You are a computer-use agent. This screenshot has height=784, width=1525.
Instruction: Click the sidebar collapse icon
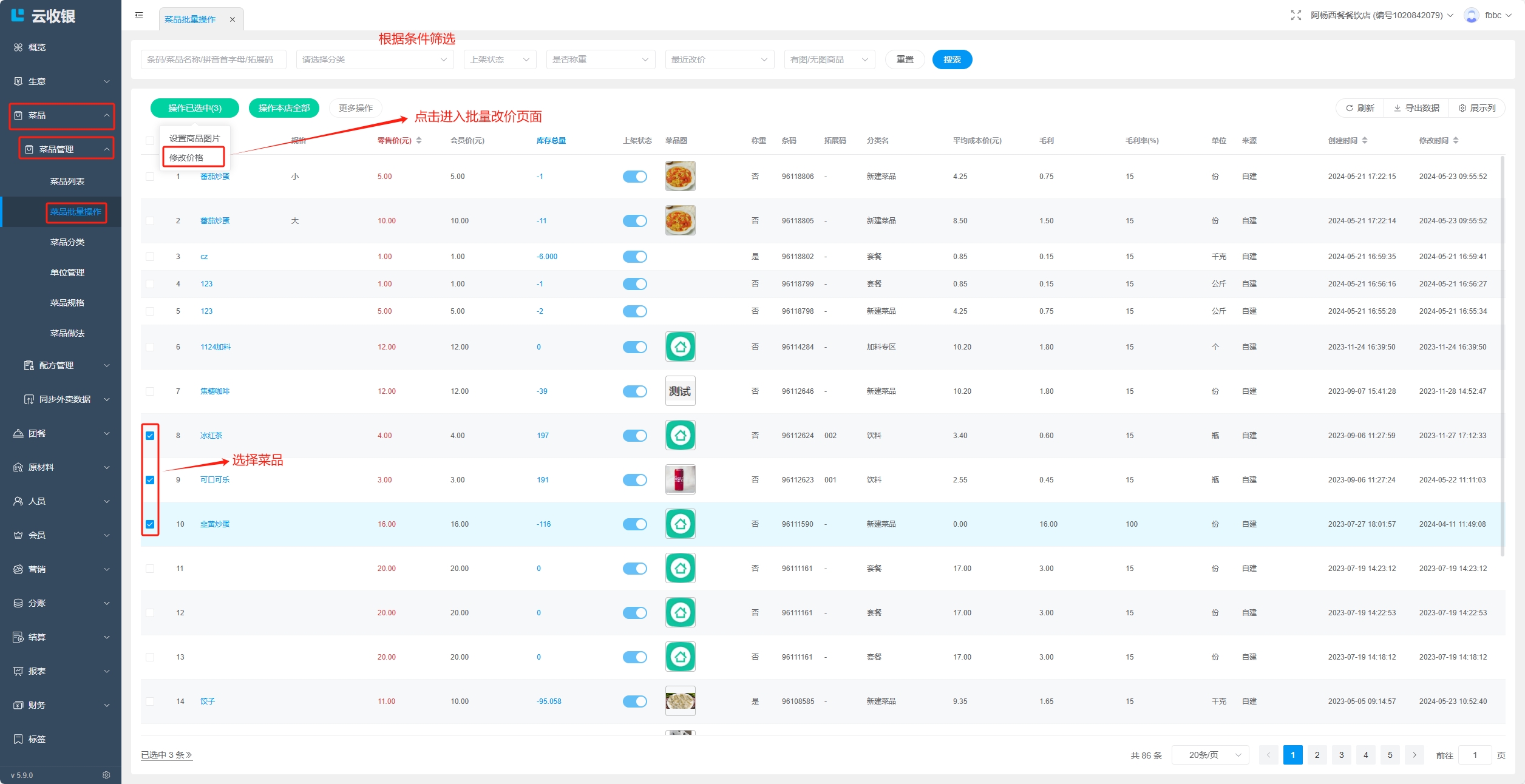coord(139,15)
